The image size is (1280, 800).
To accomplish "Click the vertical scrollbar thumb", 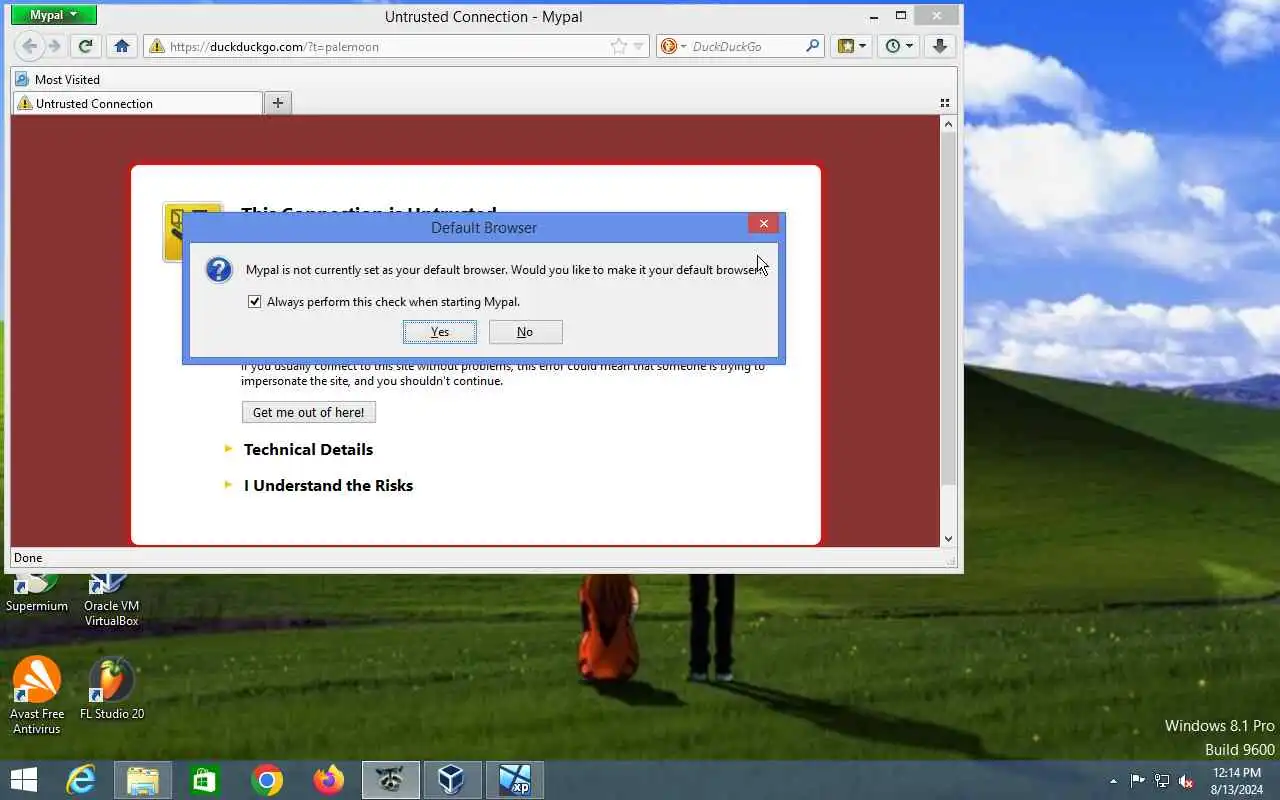I will pos(949,309).
